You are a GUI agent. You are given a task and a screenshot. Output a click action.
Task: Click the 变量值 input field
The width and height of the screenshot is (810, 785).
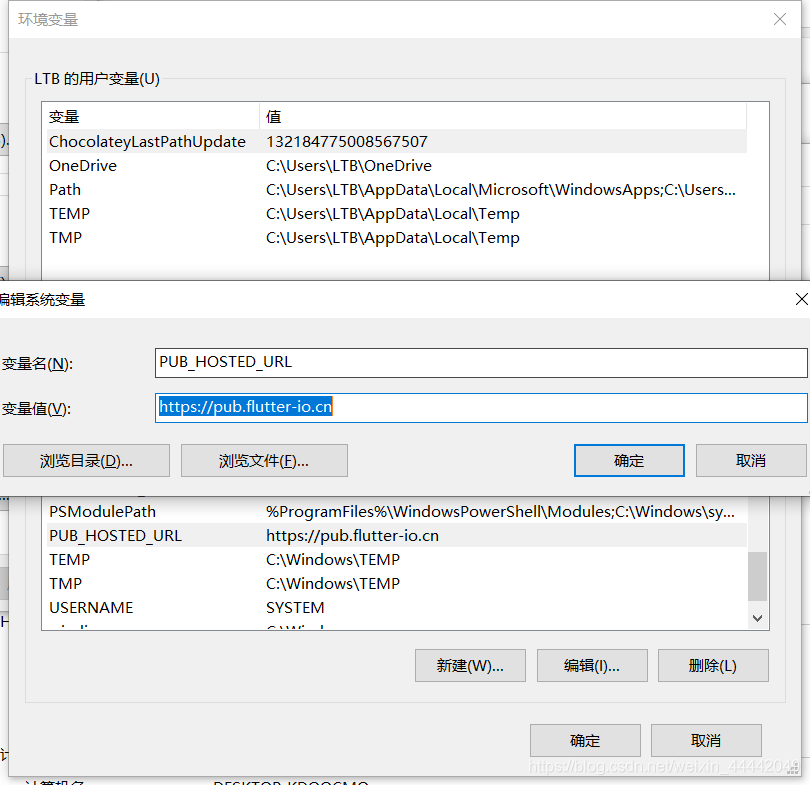pos(481,407)
